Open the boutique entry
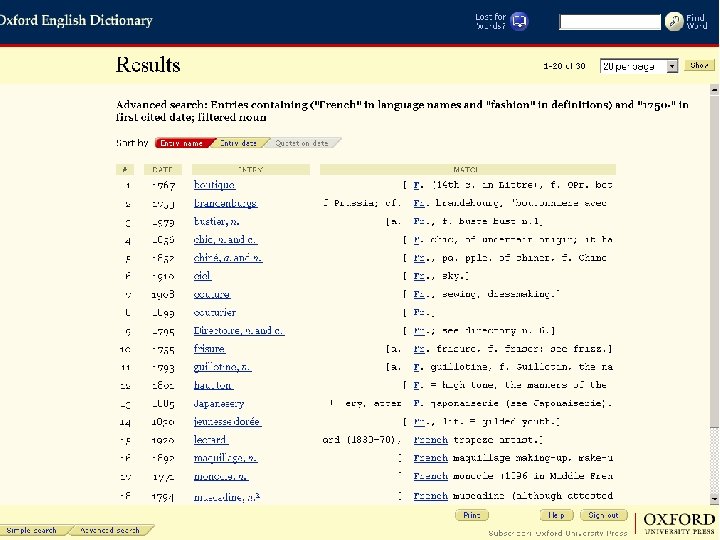 [x=214, y=185]
